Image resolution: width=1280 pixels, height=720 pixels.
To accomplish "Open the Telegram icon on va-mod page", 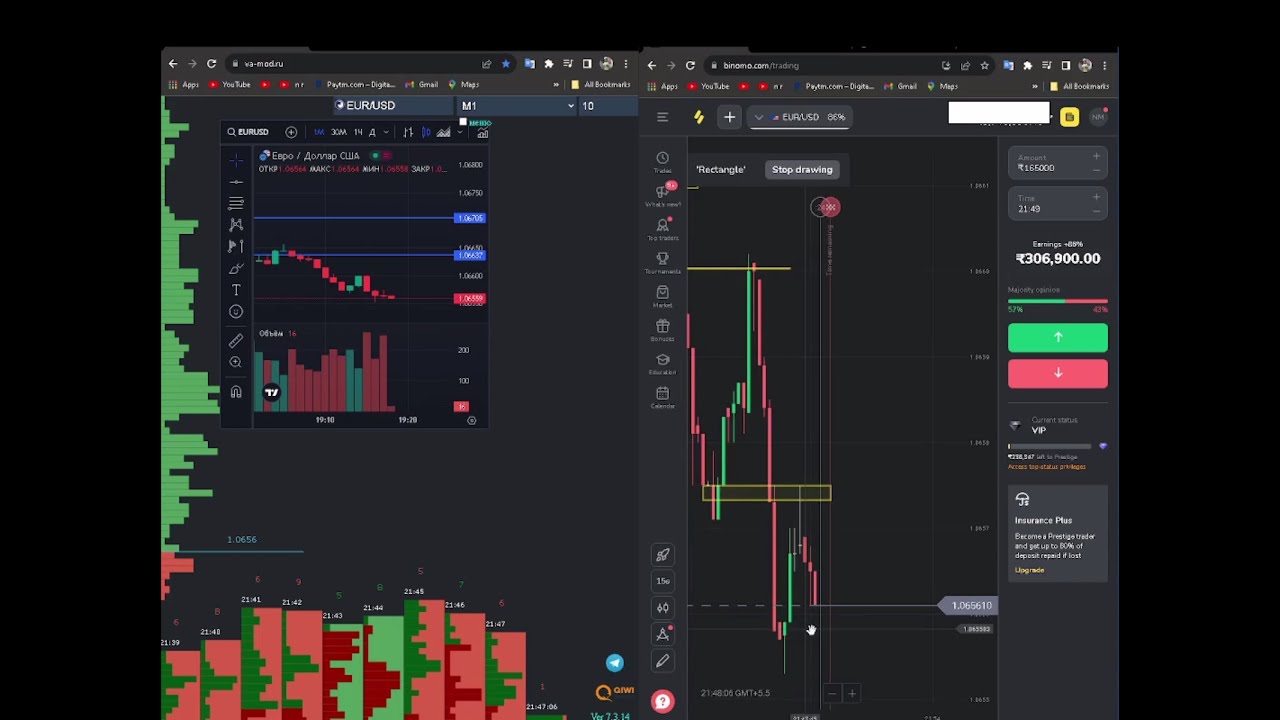I will point(614,663).
